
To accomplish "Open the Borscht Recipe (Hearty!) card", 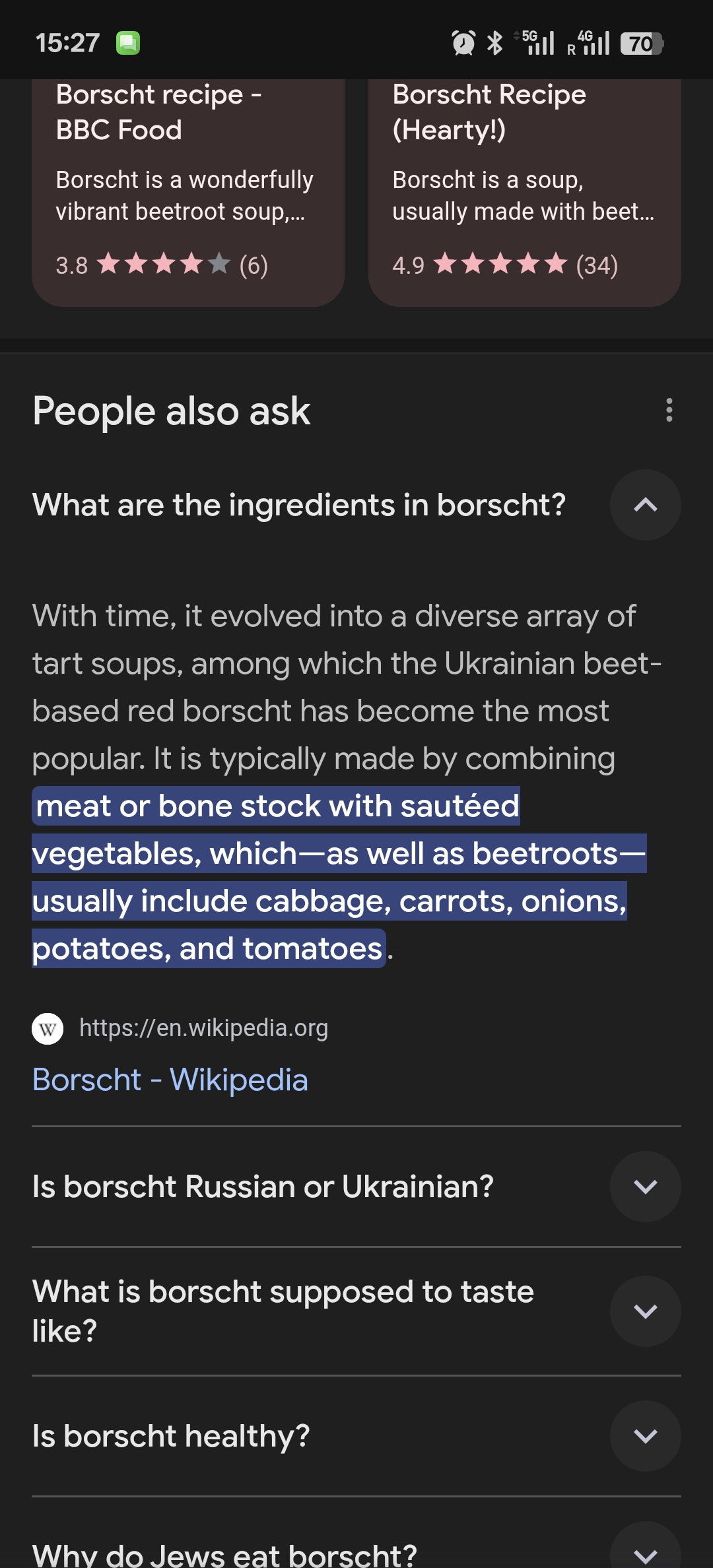I will 525,193.
